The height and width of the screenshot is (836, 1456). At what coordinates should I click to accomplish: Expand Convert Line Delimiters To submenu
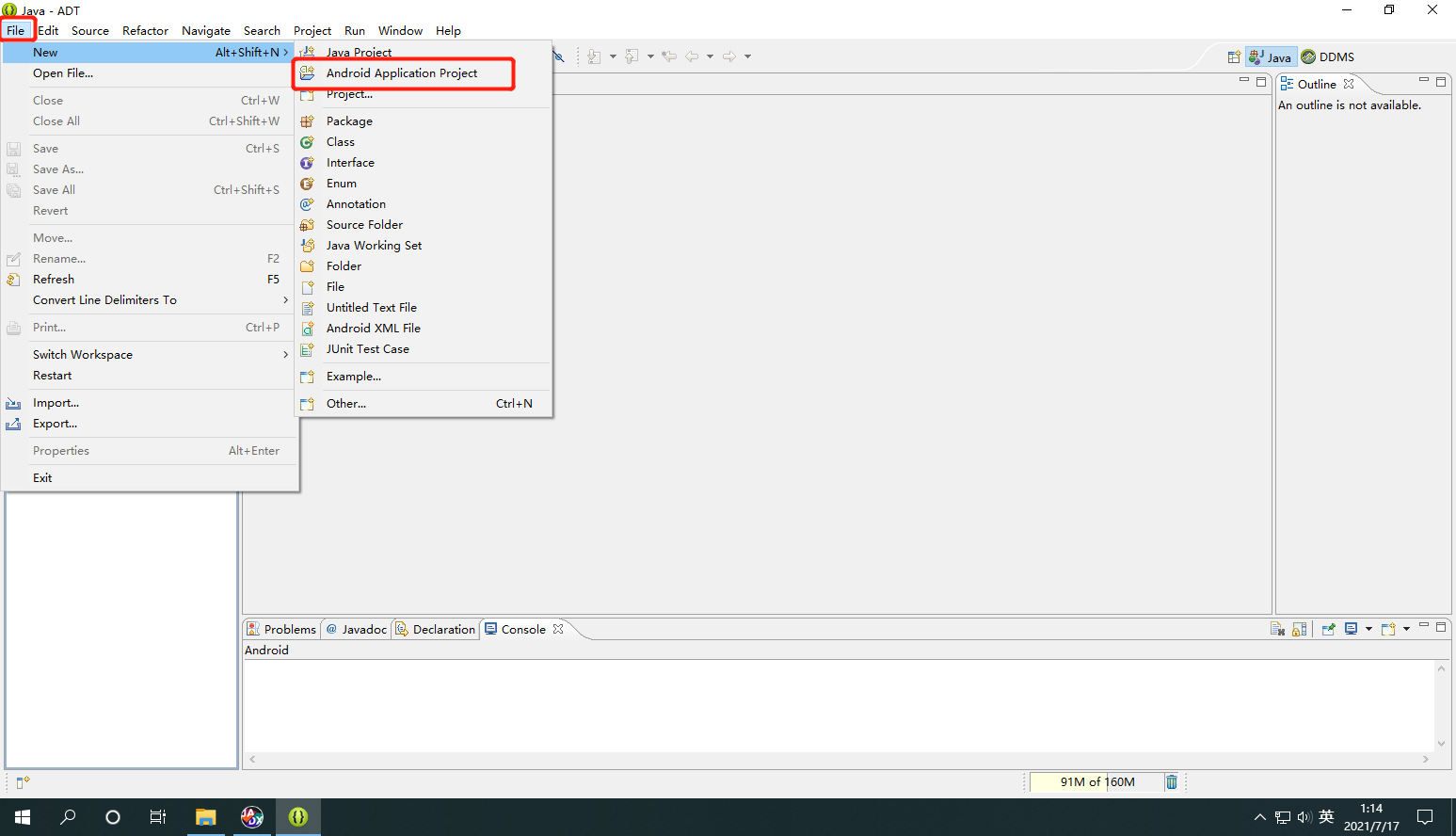pos(150,300)
